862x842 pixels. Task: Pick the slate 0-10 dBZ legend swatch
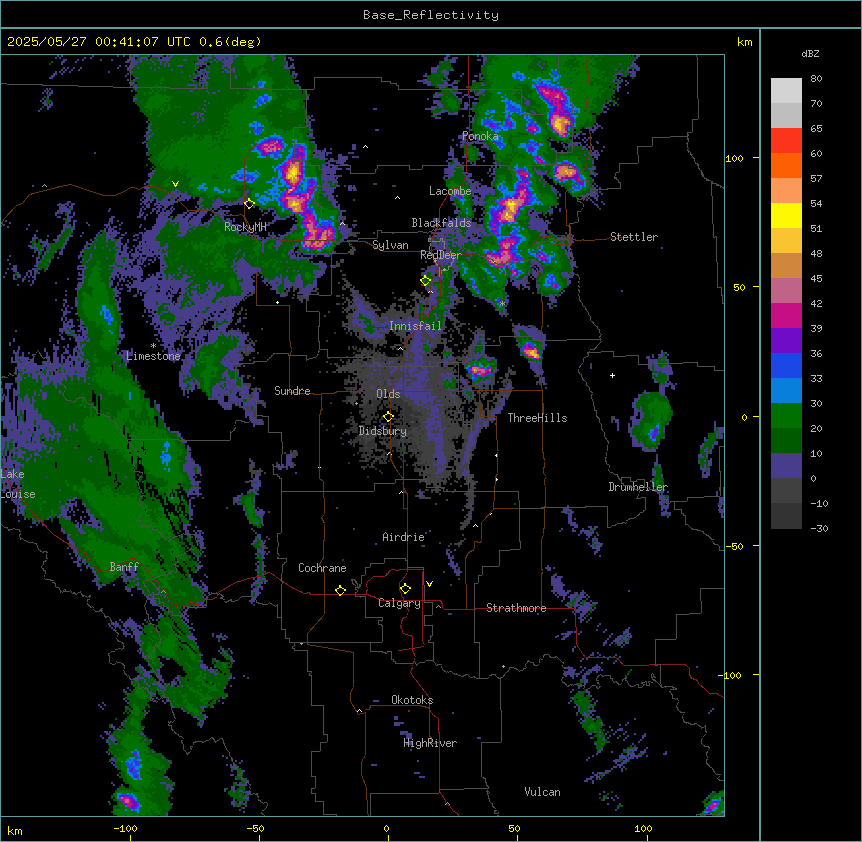click(x=786, y=466)
